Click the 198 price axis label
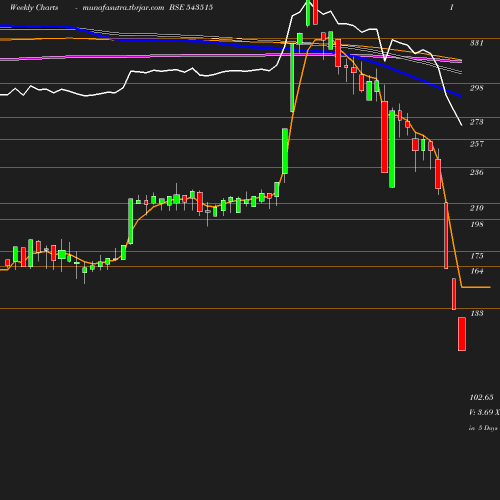The image size is (500, 500). pyautogui.click(x=477, y=224)
